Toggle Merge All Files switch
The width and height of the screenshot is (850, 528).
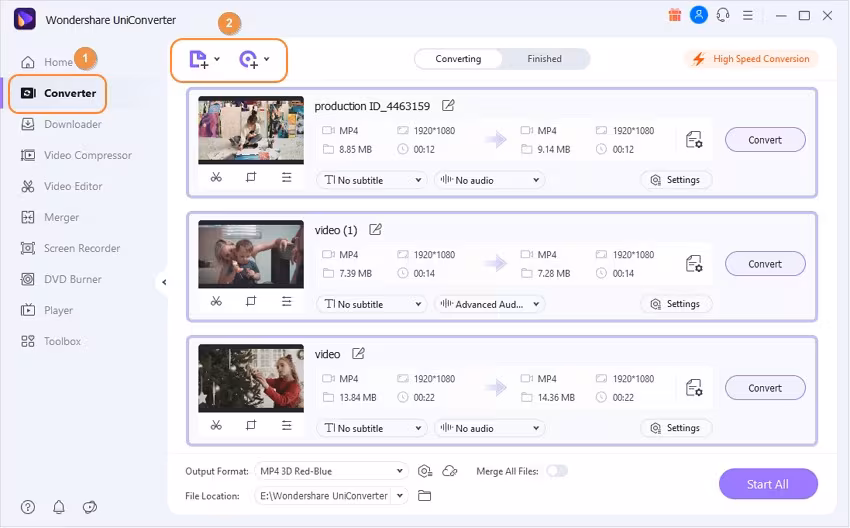pos(557,471)
